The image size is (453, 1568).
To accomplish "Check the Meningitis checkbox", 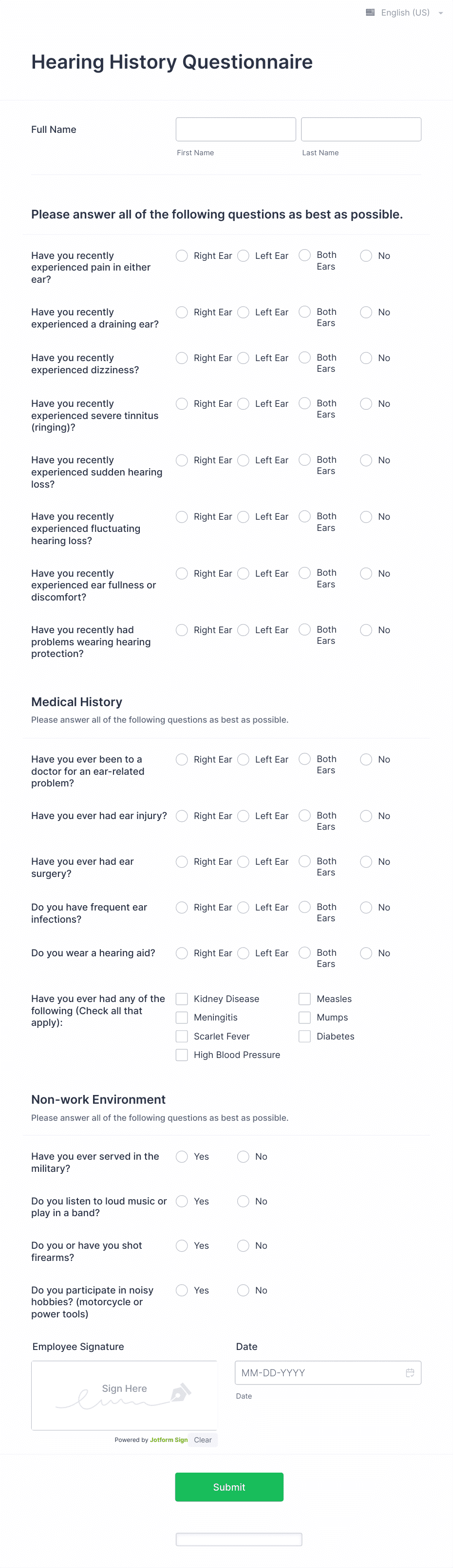I will pyautogui.click(x=181, y=1017).
